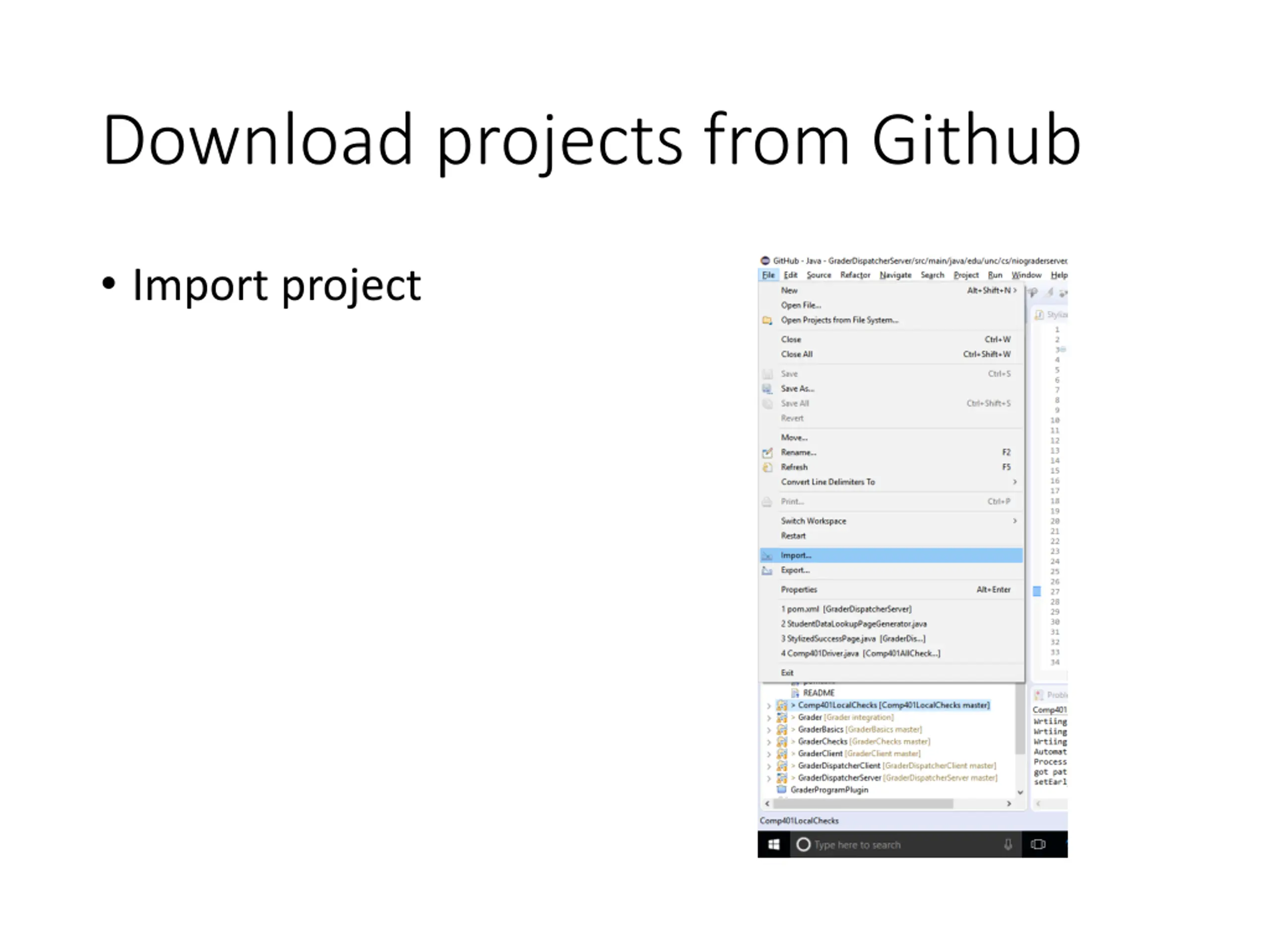Image resolution: width=1270 pixels, height=952 pixels.
Task: Choose Restart in File menu
Action: (891, 536)
